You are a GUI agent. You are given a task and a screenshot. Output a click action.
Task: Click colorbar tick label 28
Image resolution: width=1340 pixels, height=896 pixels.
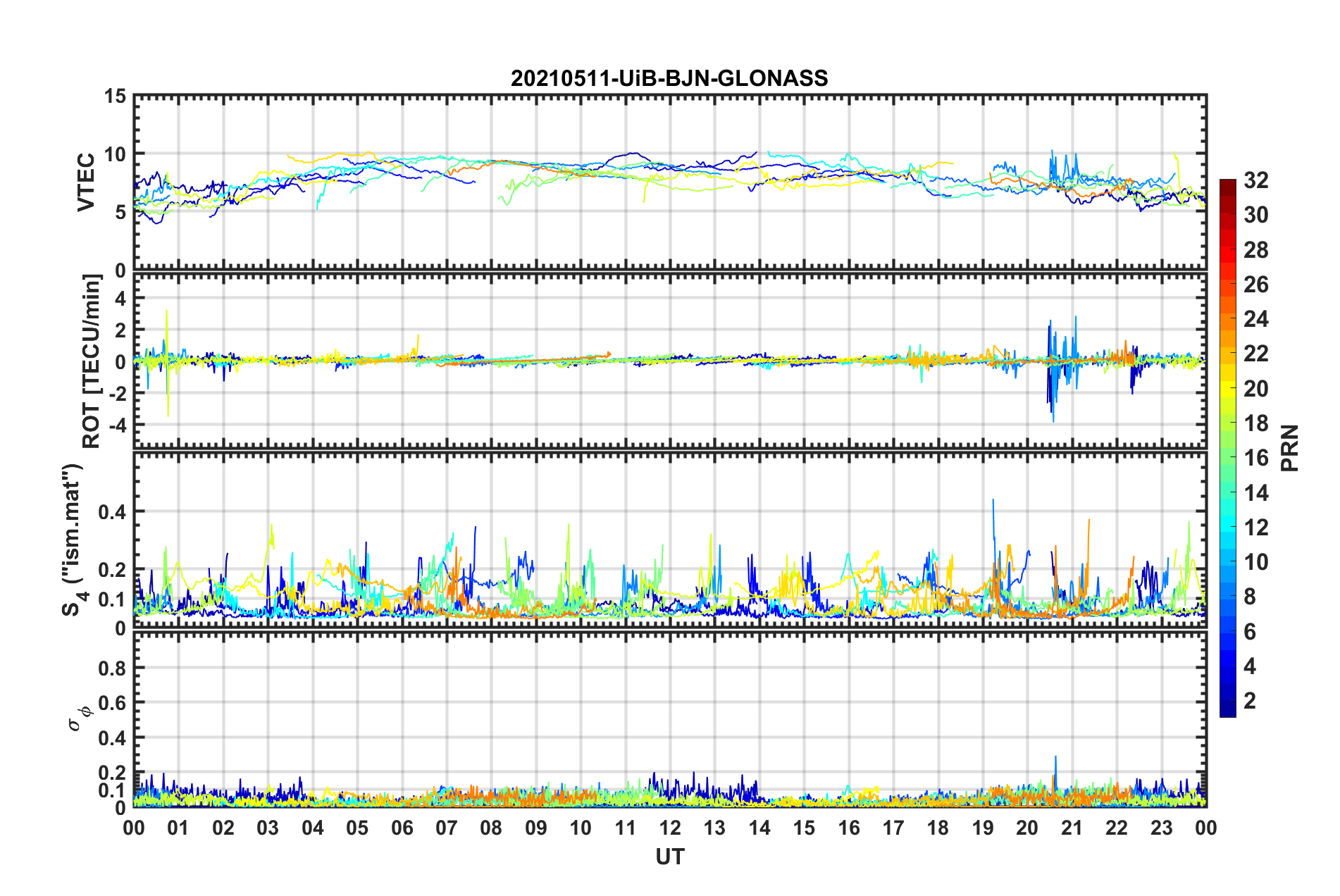1255,250
